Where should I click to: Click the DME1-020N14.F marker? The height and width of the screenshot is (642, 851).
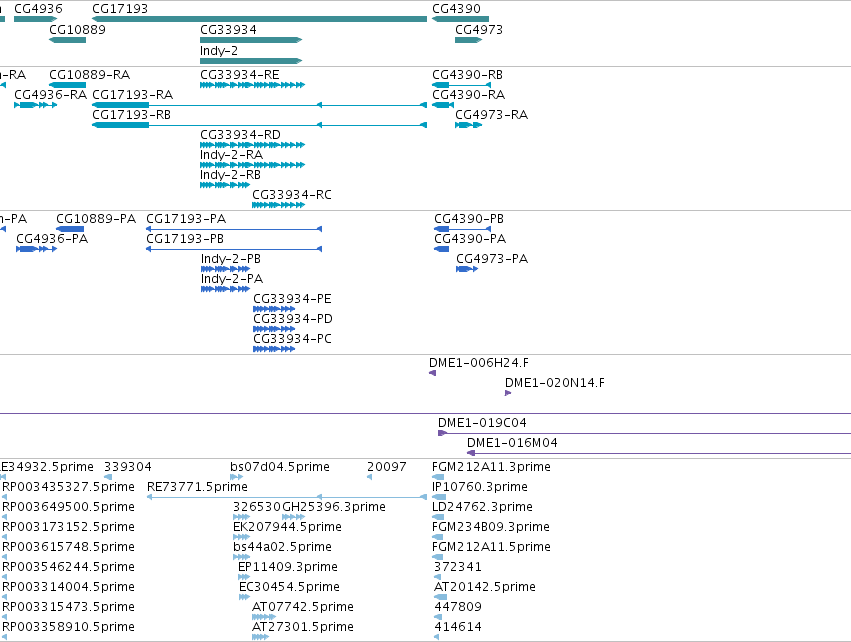pyautogui.click(x=508, y=393)
